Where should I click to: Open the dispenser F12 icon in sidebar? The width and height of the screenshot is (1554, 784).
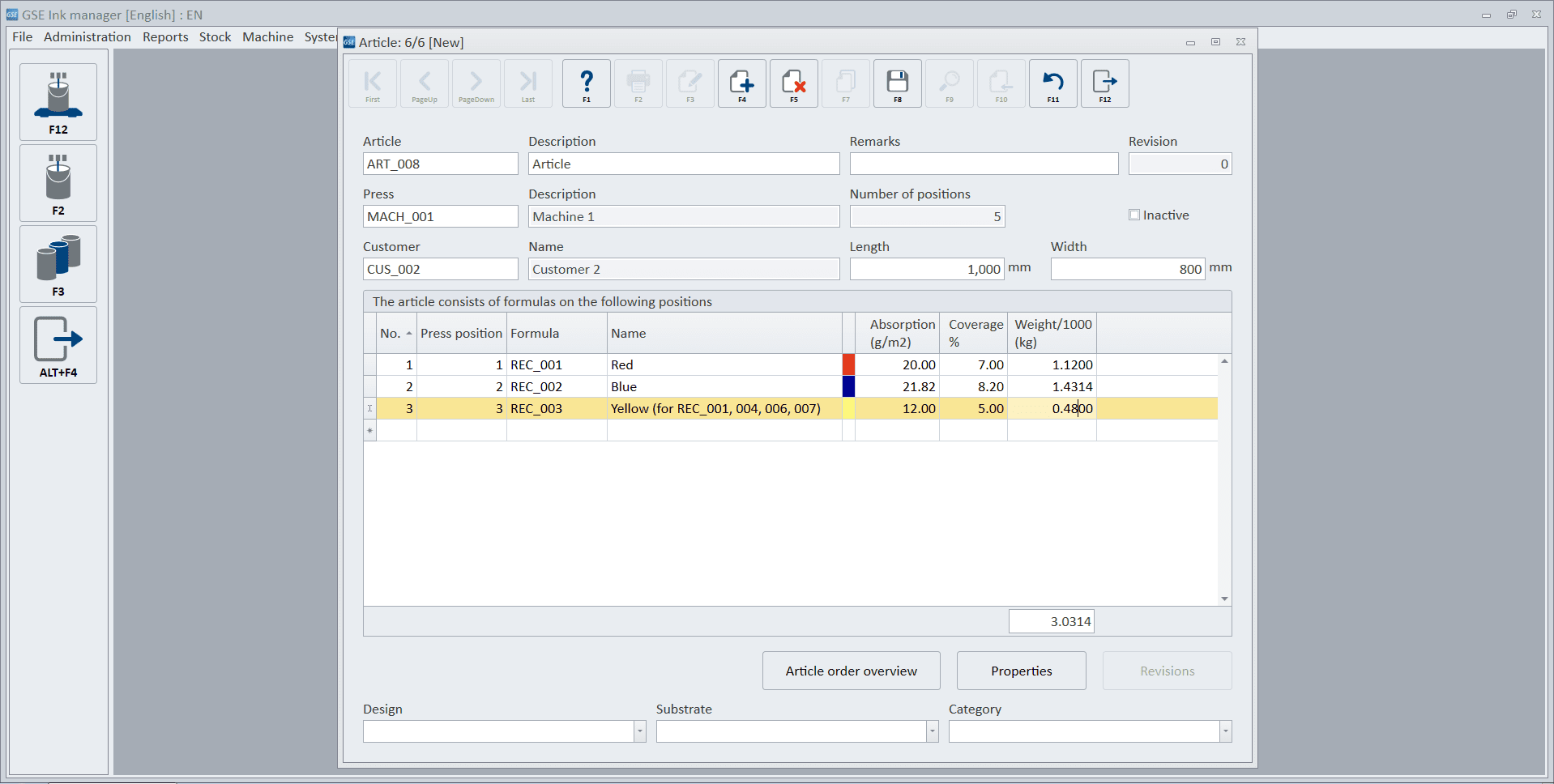(x=58, y=101)
